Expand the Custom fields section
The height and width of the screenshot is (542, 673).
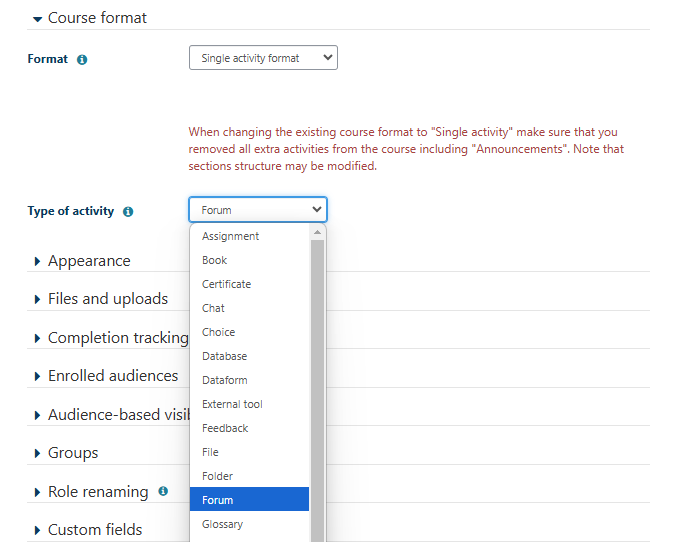tap(94, 530)
